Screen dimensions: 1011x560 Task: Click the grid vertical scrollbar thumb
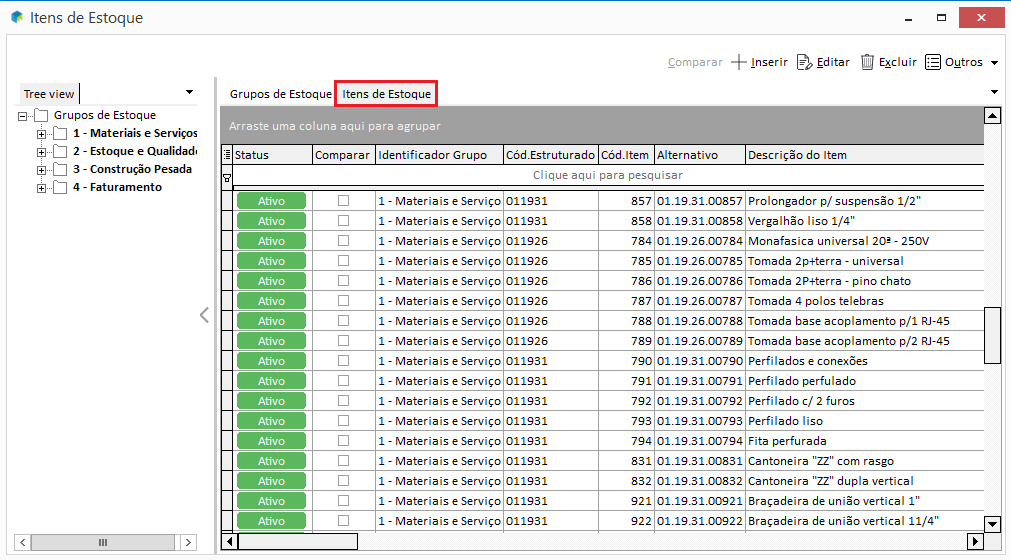click(992, 336)
